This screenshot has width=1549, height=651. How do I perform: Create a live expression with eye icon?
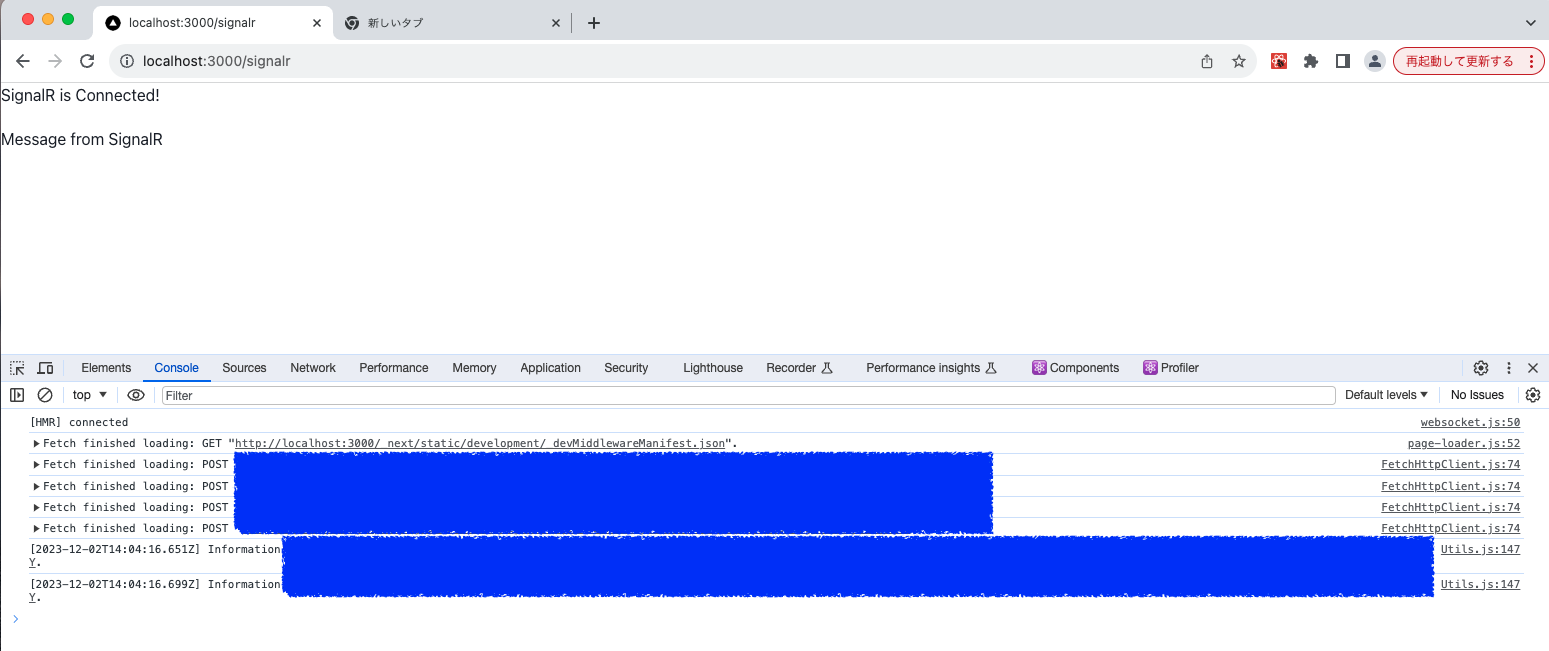[136, 395]
